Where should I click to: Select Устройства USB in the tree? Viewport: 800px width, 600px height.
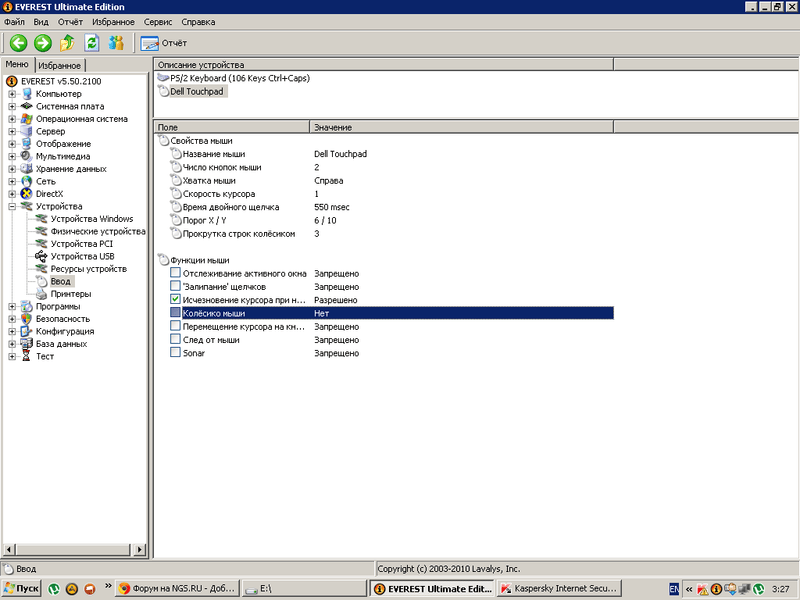pos(82,256)
